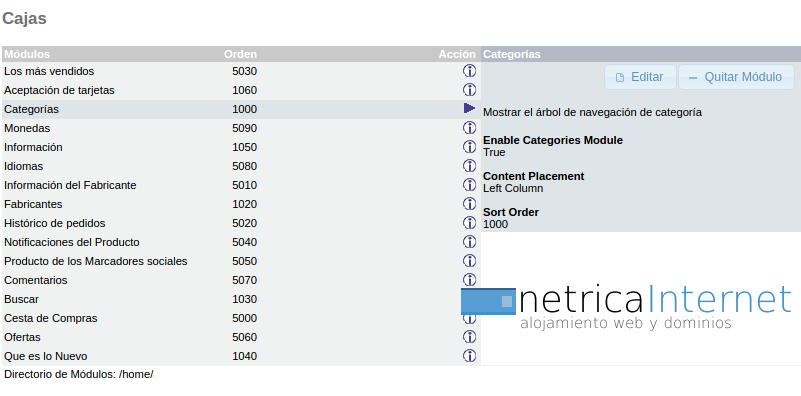This screenshot has height=396, width=801.
Task: Open info icon for Histórico de pedidos
Action: (469, 223)
